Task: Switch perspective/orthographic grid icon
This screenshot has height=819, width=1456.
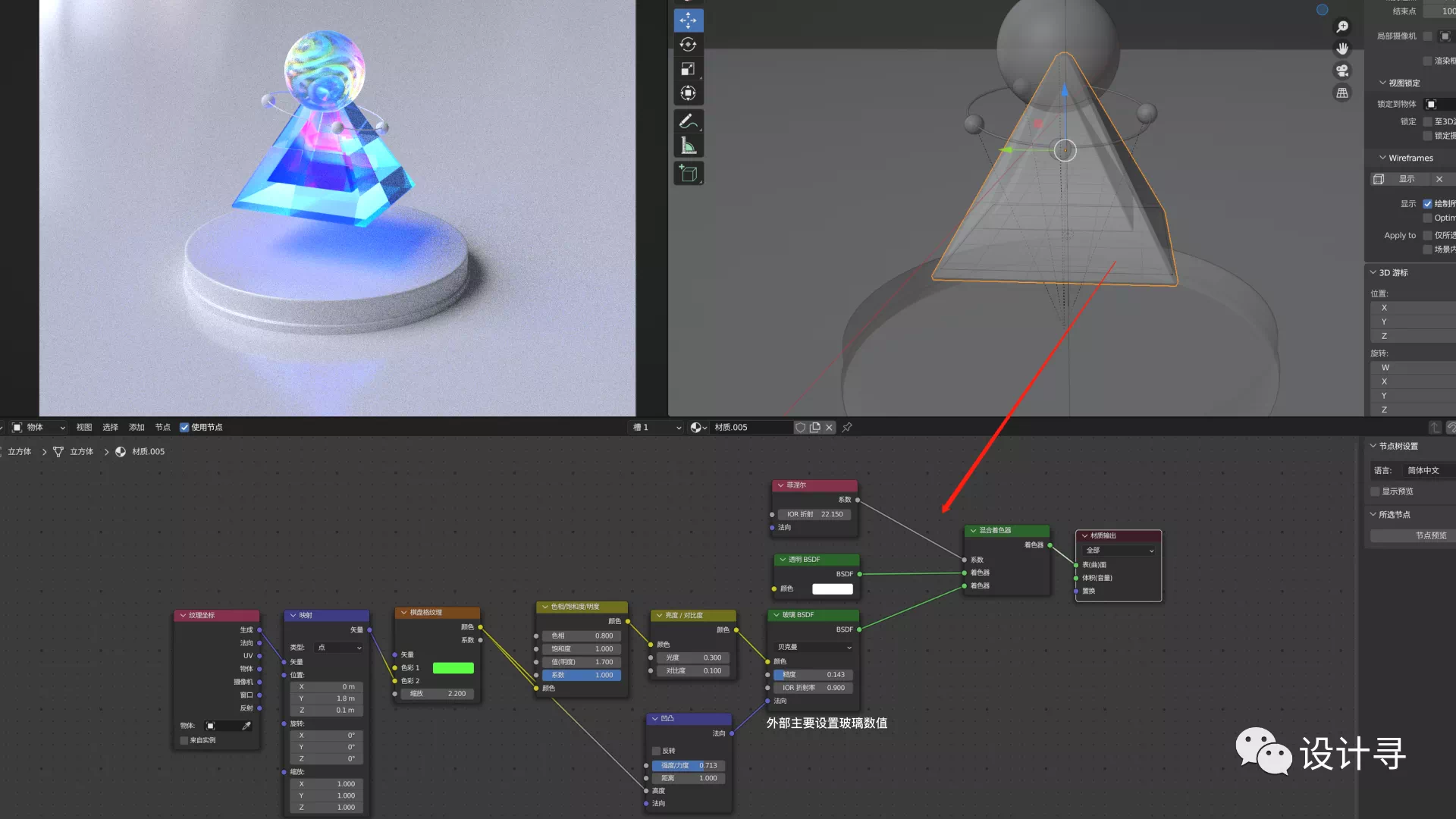Action: [x=1342, y=93]
